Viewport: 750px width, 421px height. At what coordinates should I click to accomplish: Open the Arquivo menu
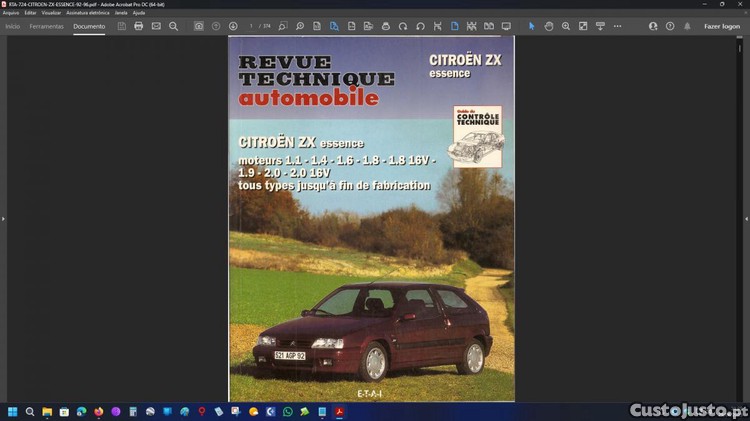[11, 12]
